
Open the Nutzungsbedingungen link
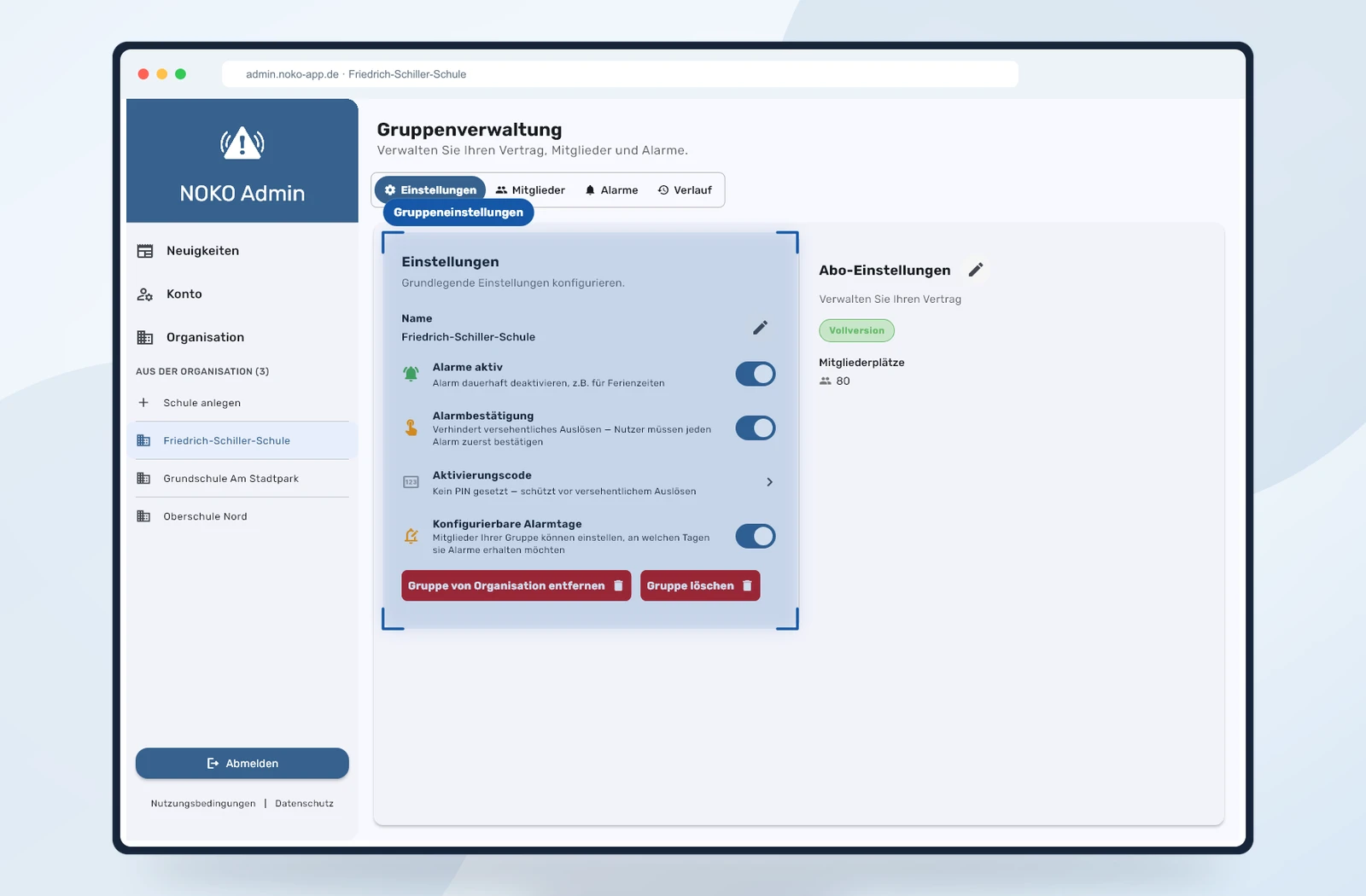[x=203, y=804]
